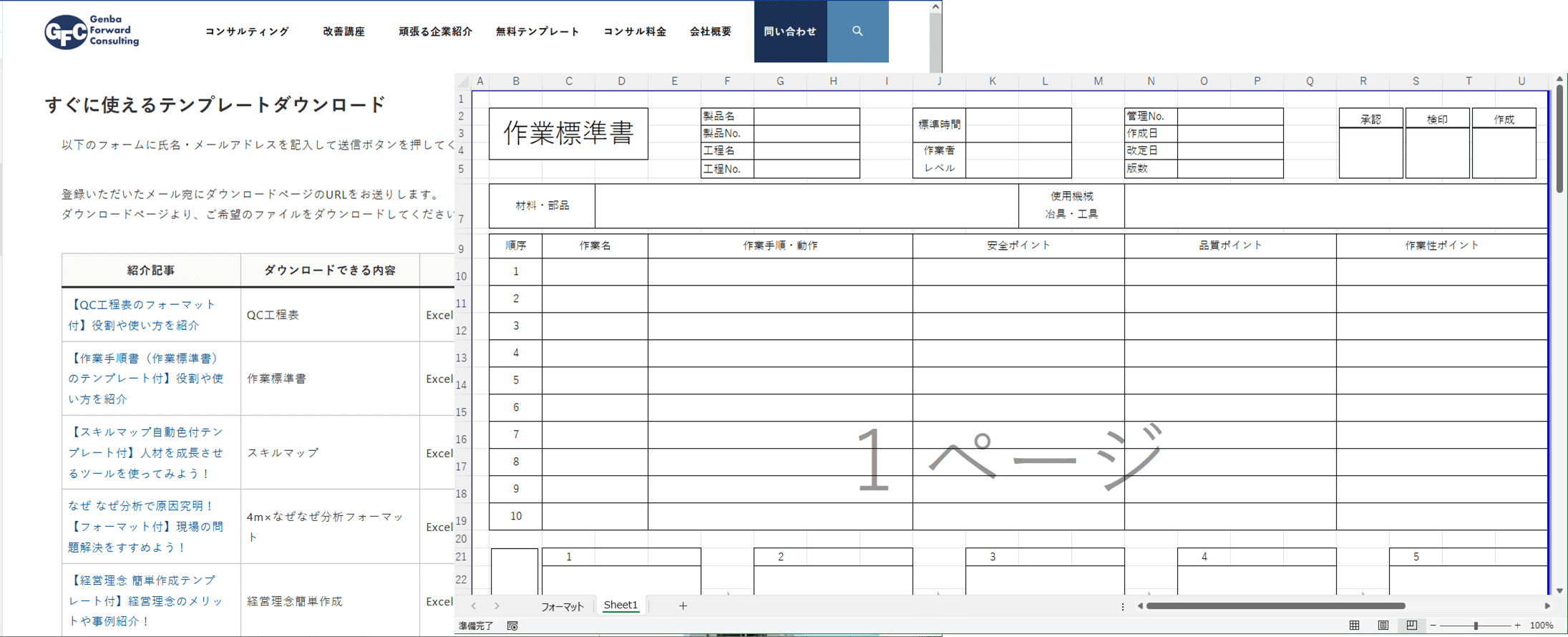Click Excel vertical scrollbar up arrow
This screenshot has height=637, width=1568.
[1560, 79]
